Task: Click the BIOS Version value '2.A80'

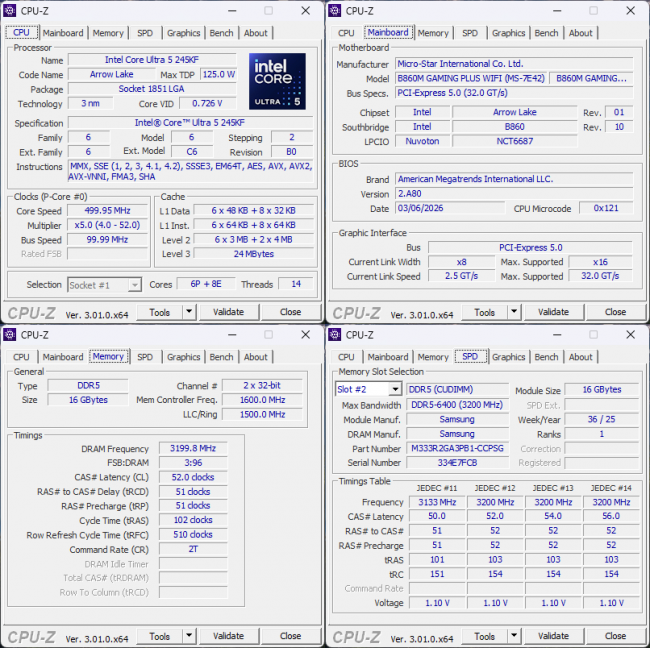Action: [514, 194]
